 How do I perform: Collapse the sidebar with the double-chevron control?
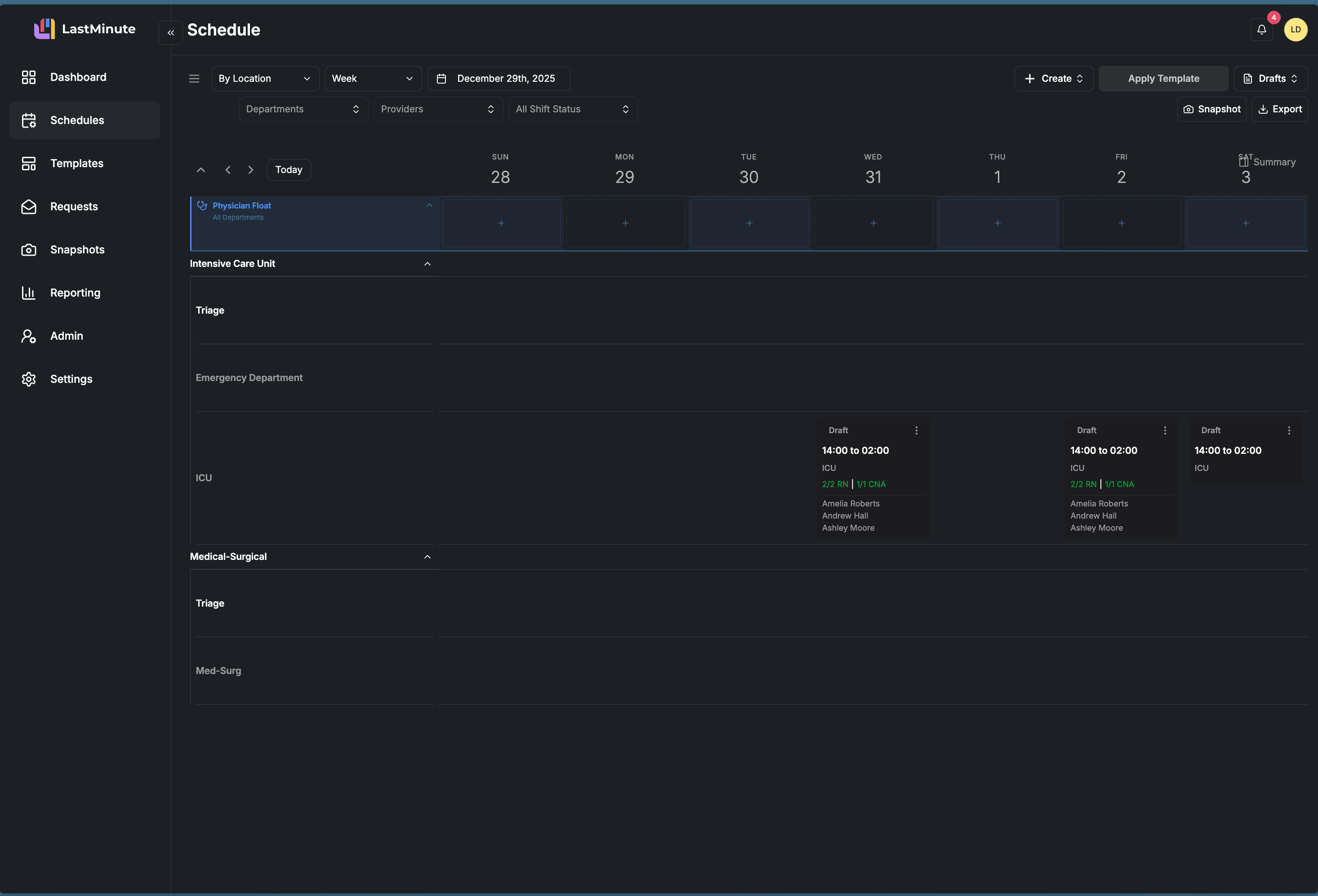170,32
